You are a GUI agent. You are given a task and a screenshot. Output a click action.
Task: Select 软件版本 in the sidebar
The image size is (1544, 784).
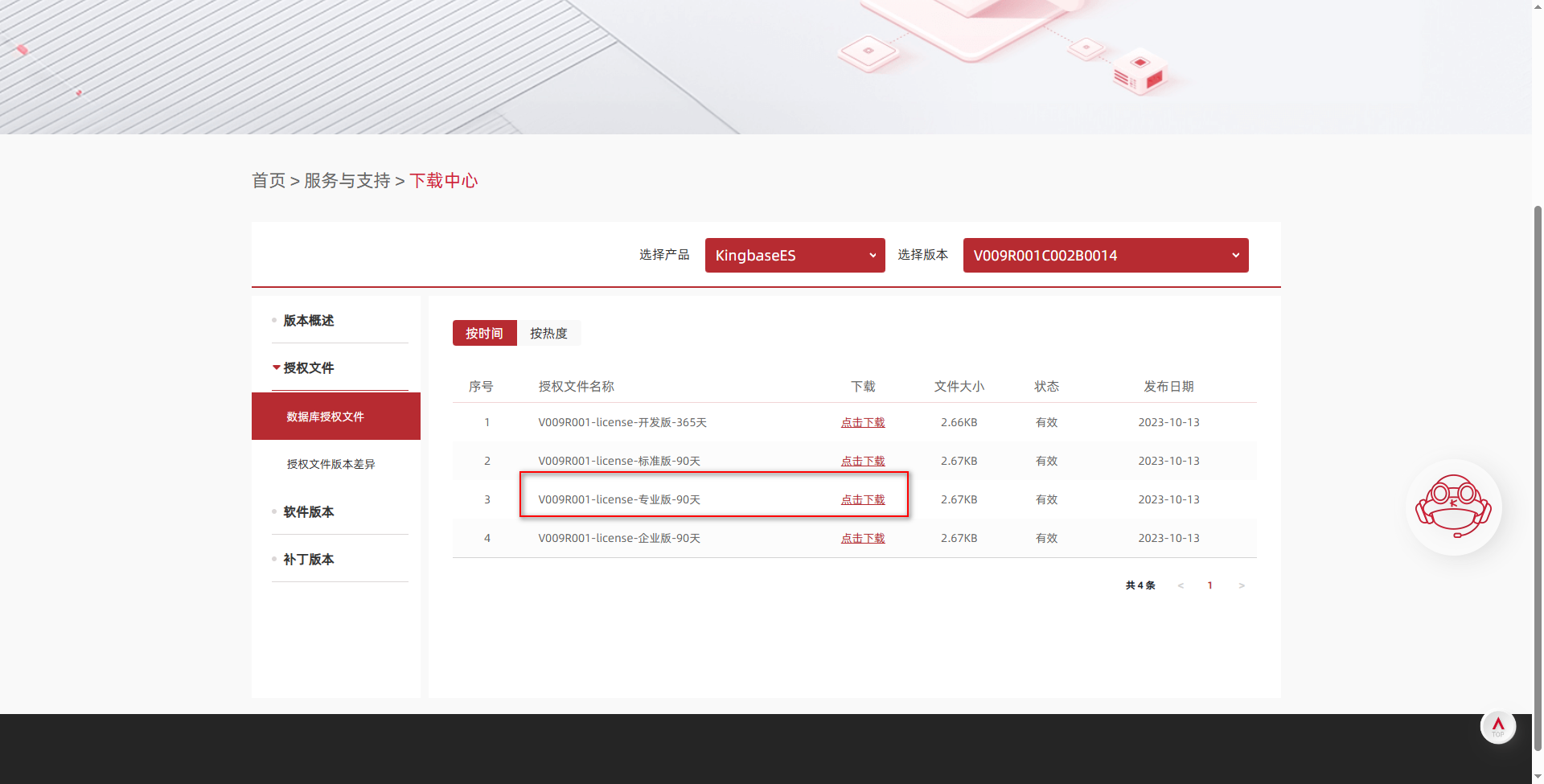coord(308,511)
